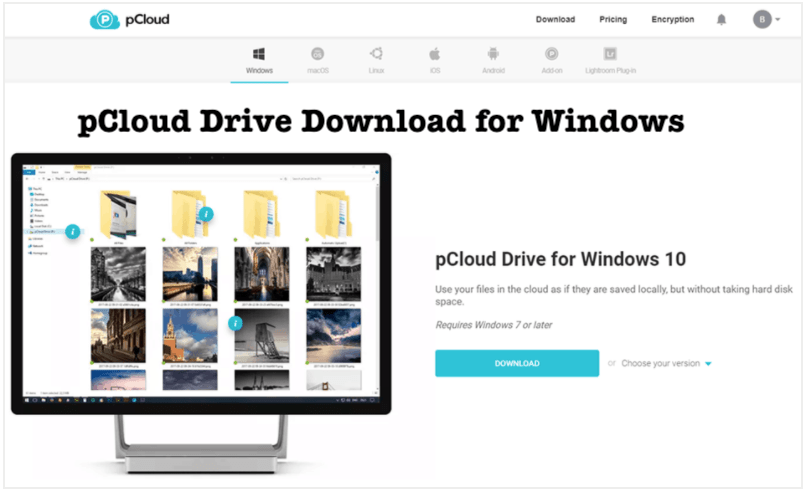
Task: Open the notifications bell
Action: (x=721, y=20)
